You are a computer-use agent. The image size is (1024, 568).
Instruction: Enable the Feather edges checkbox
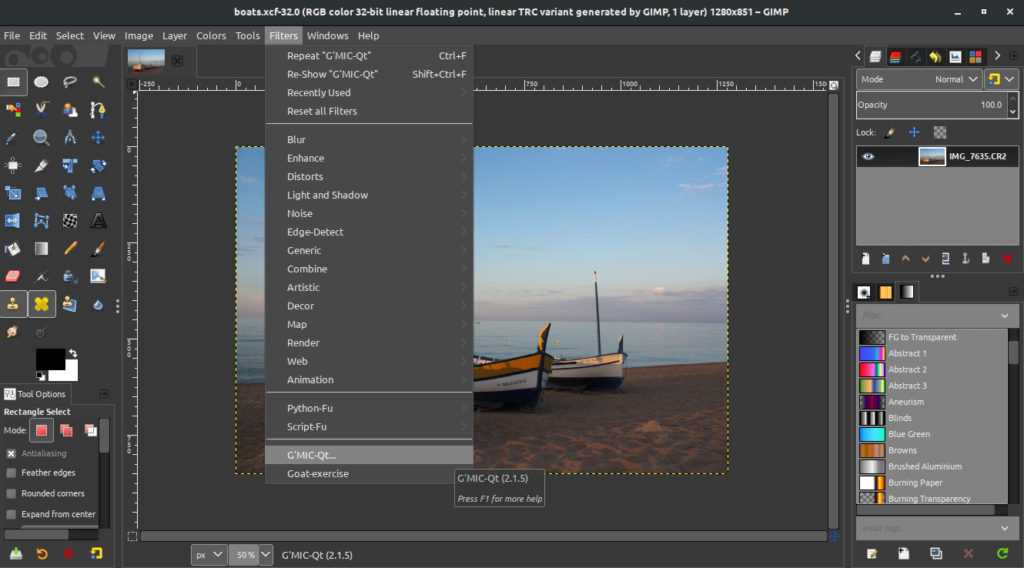coord(12,473)
